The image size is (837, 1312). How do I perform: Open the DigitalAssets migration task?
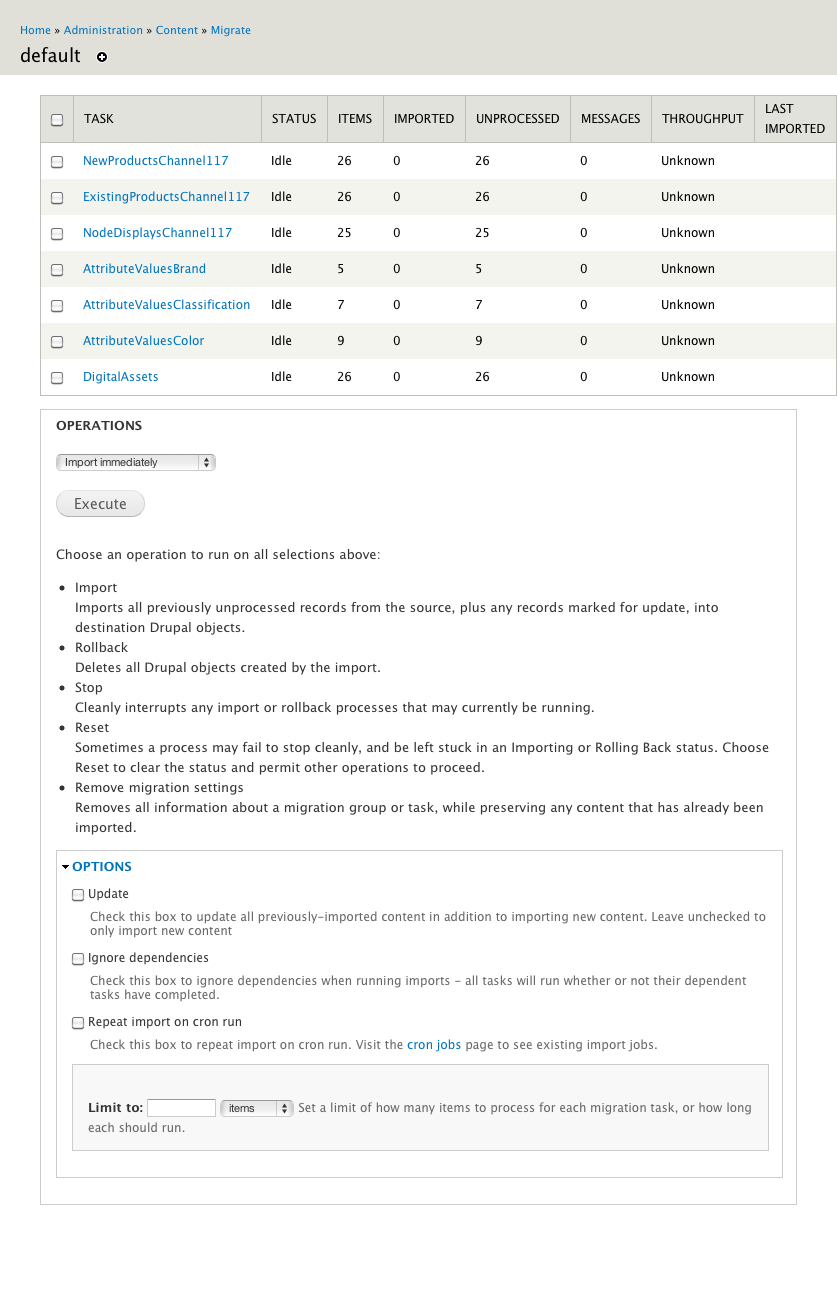(x=120, y=376)
